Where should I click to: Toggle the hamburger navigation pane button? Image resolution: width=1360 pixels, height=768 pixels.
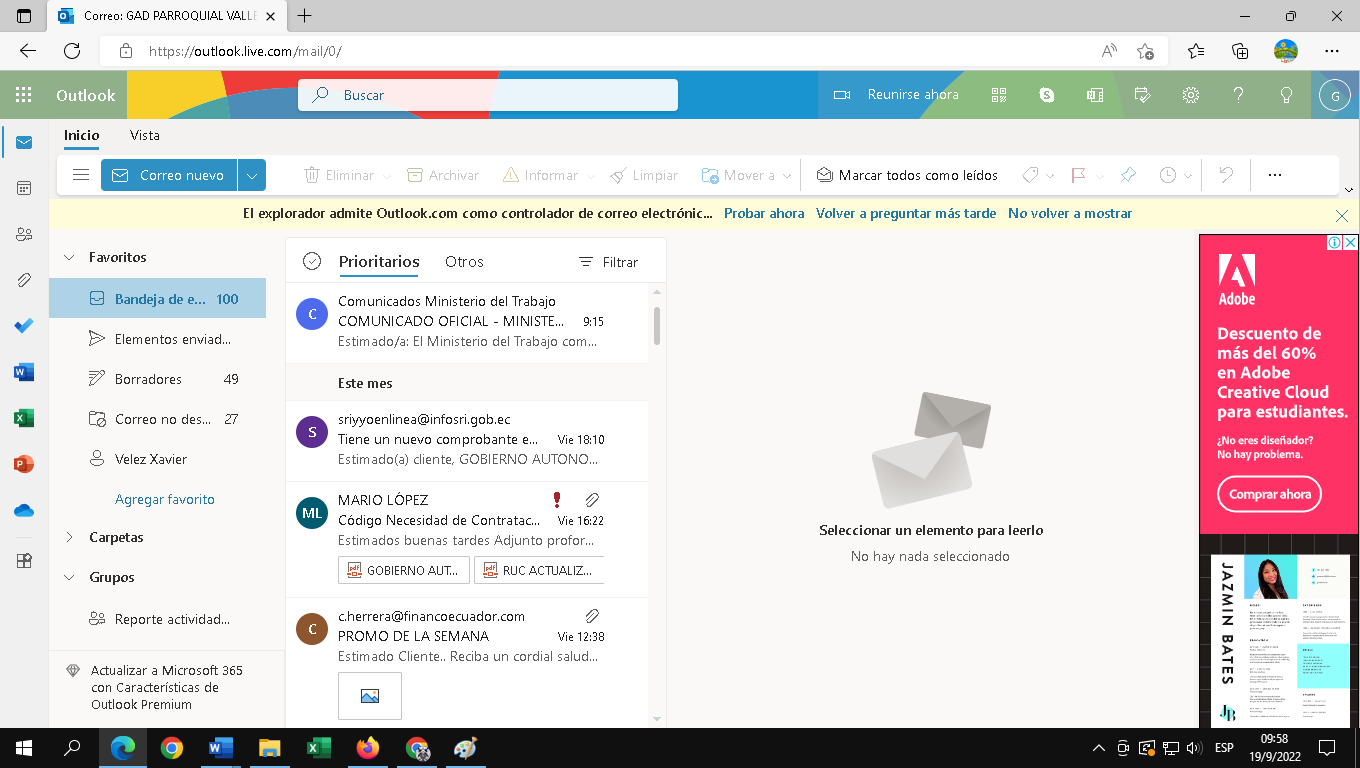(x=81, y=175)
